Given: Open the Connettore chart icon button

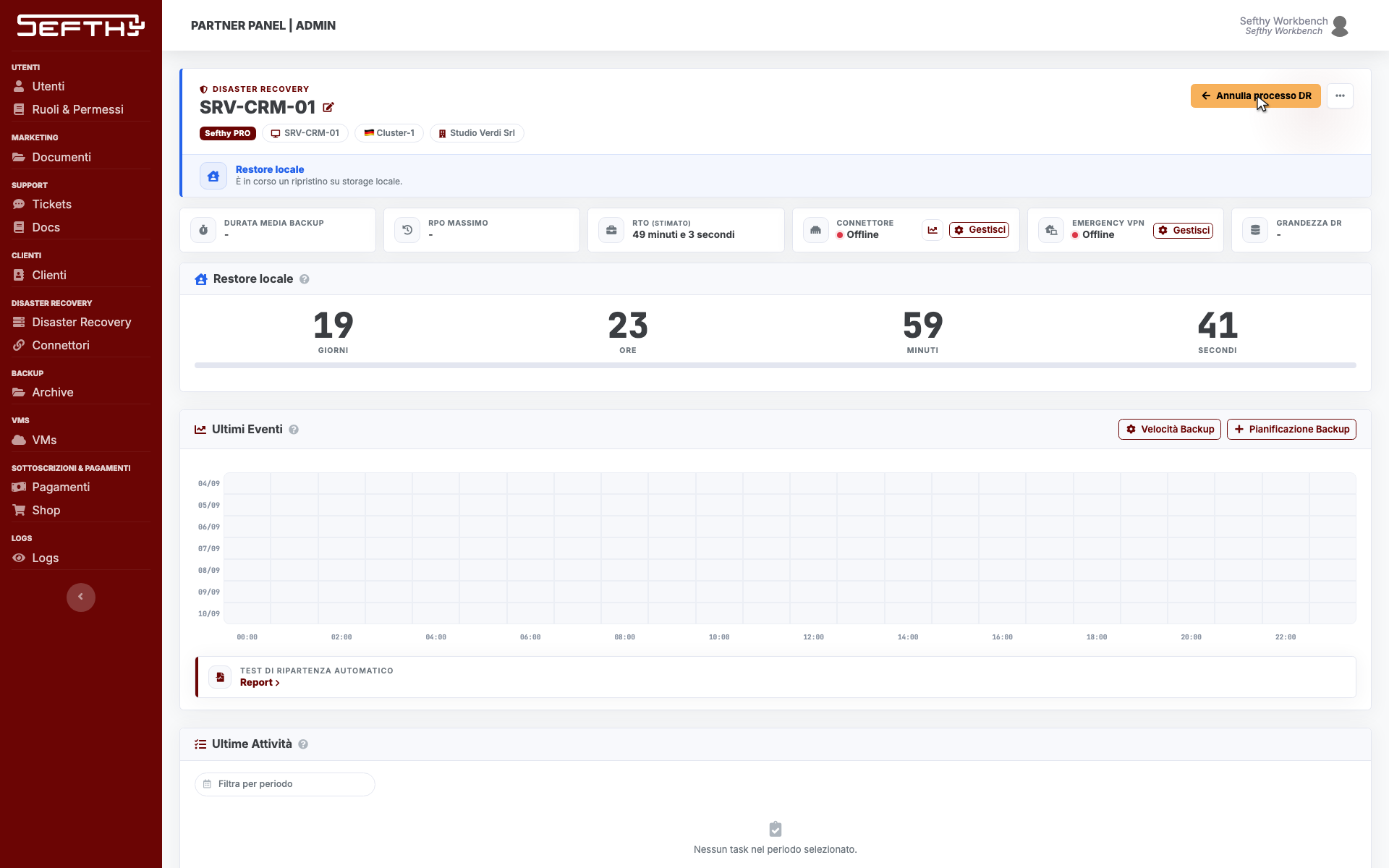Looking at the screenshot, I should tap(933, 230).
